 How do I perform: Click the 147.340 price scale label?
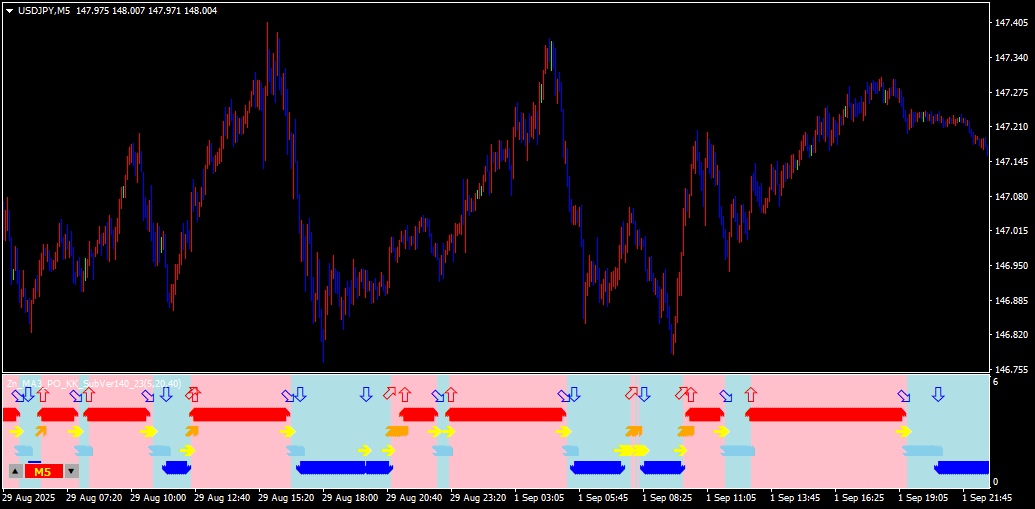click(x=1010, y=58)
